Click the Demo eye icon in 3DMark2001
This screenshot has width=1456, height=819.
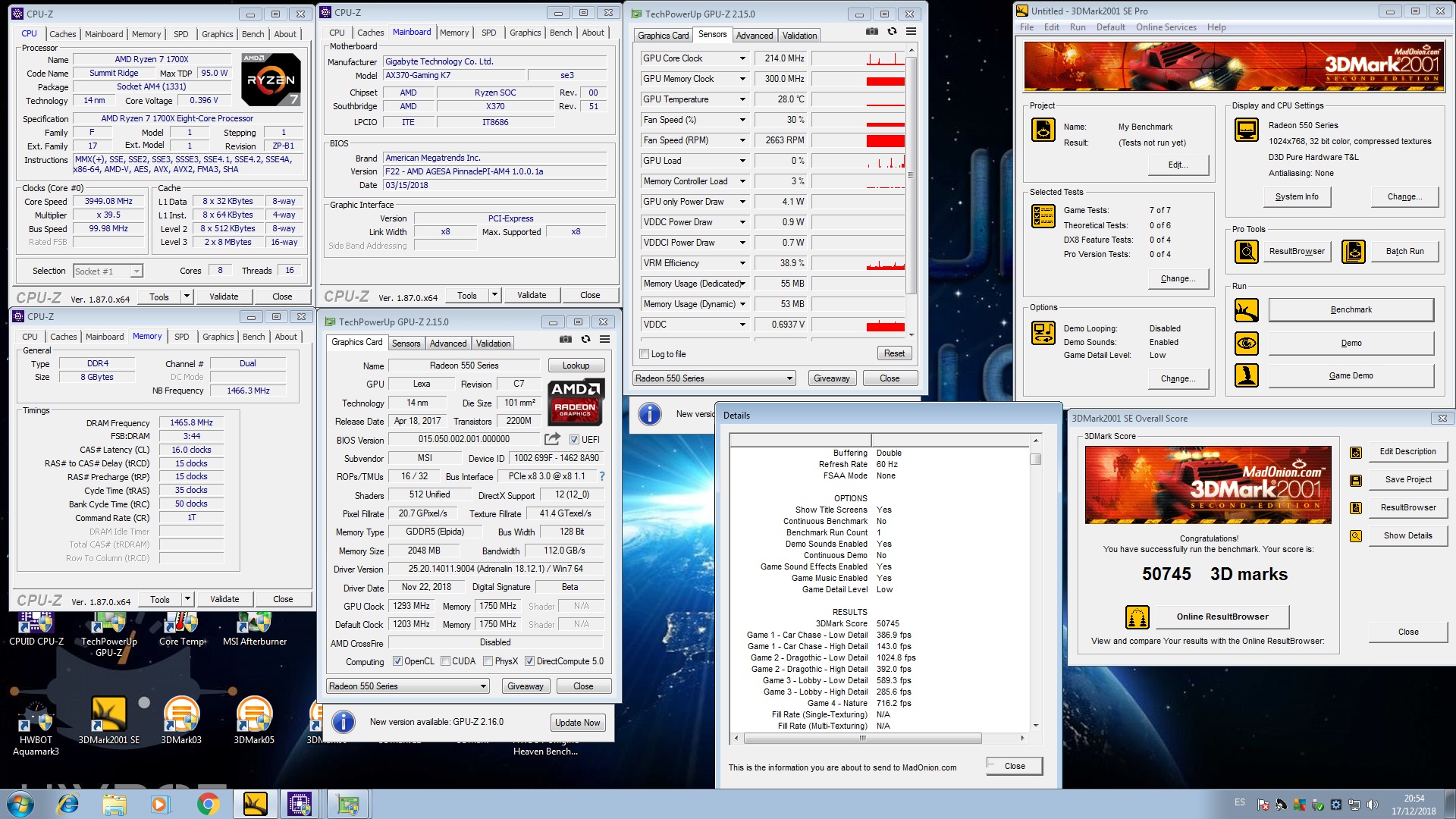pyautogui.click(x=1247, y=343)
